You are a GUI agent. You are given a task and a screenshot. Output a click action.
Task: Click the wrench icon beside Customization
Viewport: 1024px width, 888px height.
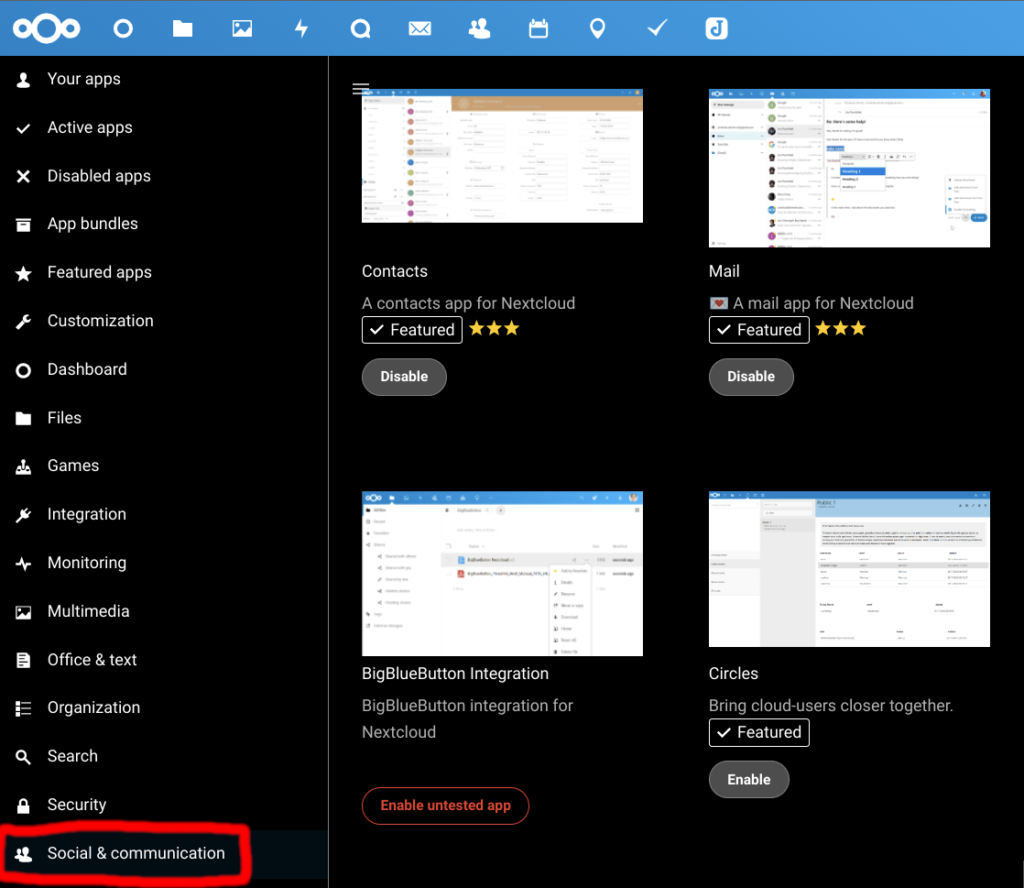24,321
